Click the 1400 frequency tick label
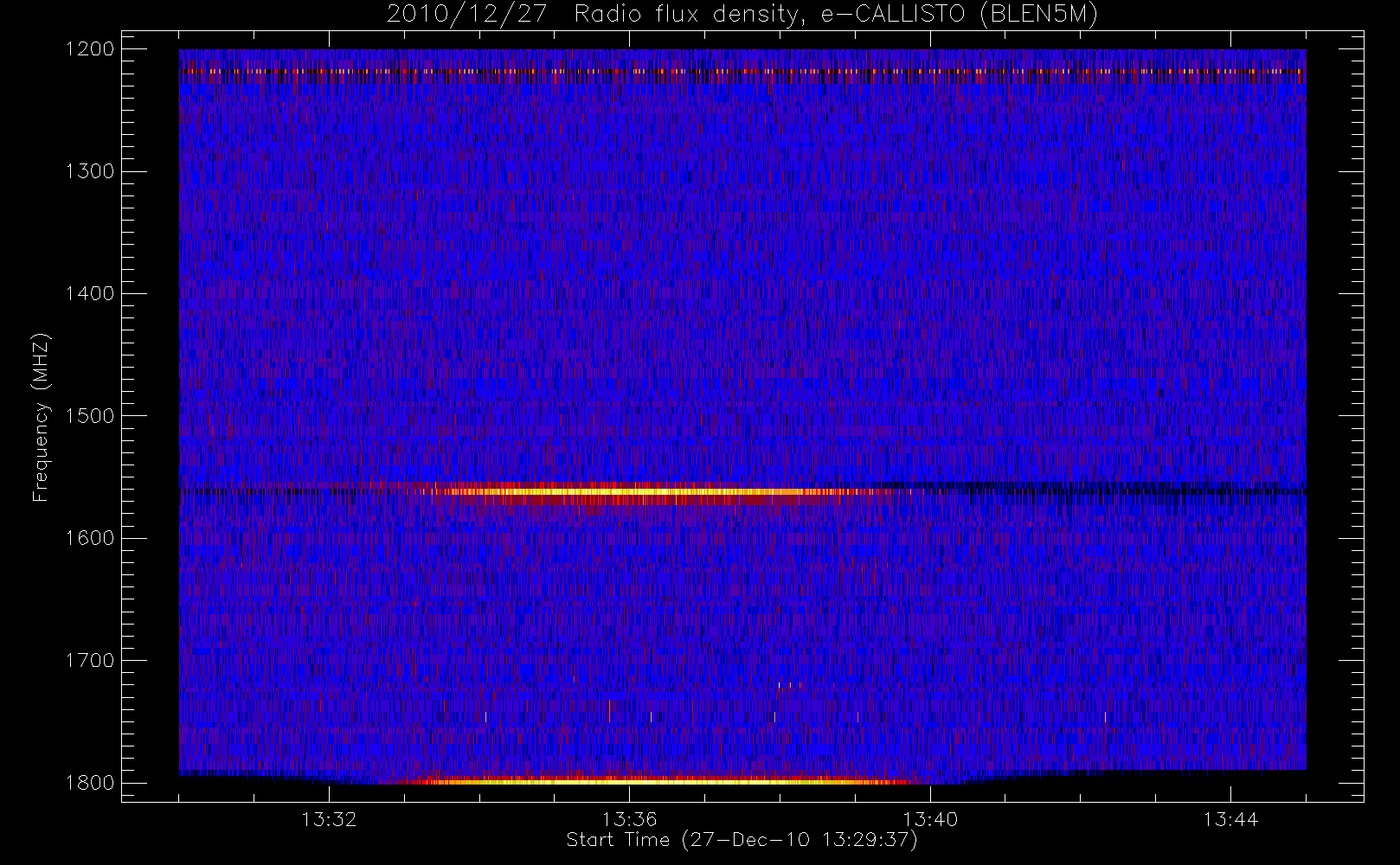This screenshot has width=1400, height=865. [x=90, y=294]
